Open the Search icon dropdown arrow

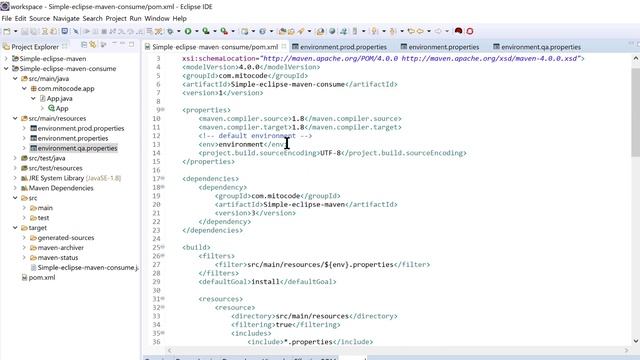click(x=309, y=31)
